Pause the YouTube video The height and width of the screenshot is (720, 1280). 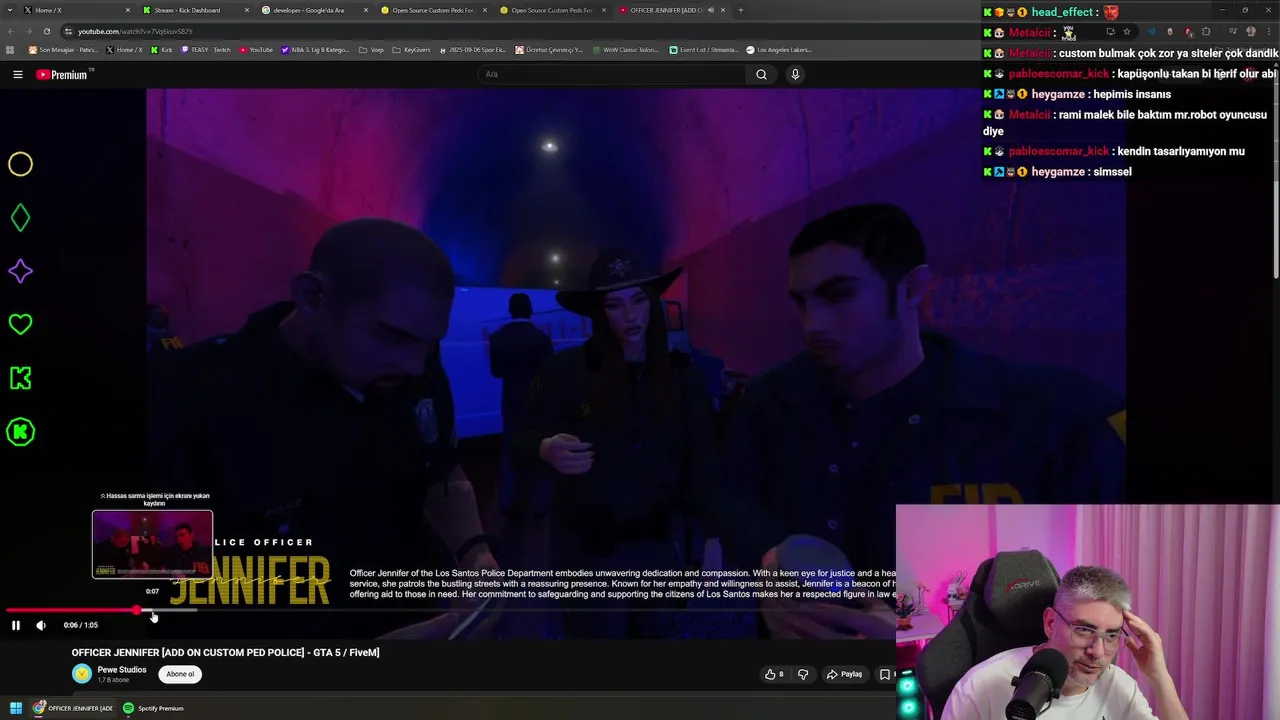click(x=16, y=625)
